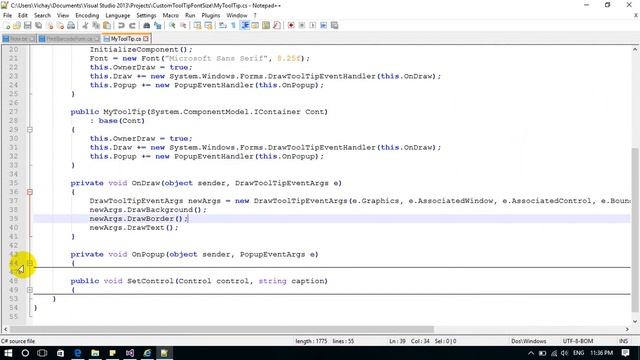Open the Replace toolbar icon

[x=157, y=25]
